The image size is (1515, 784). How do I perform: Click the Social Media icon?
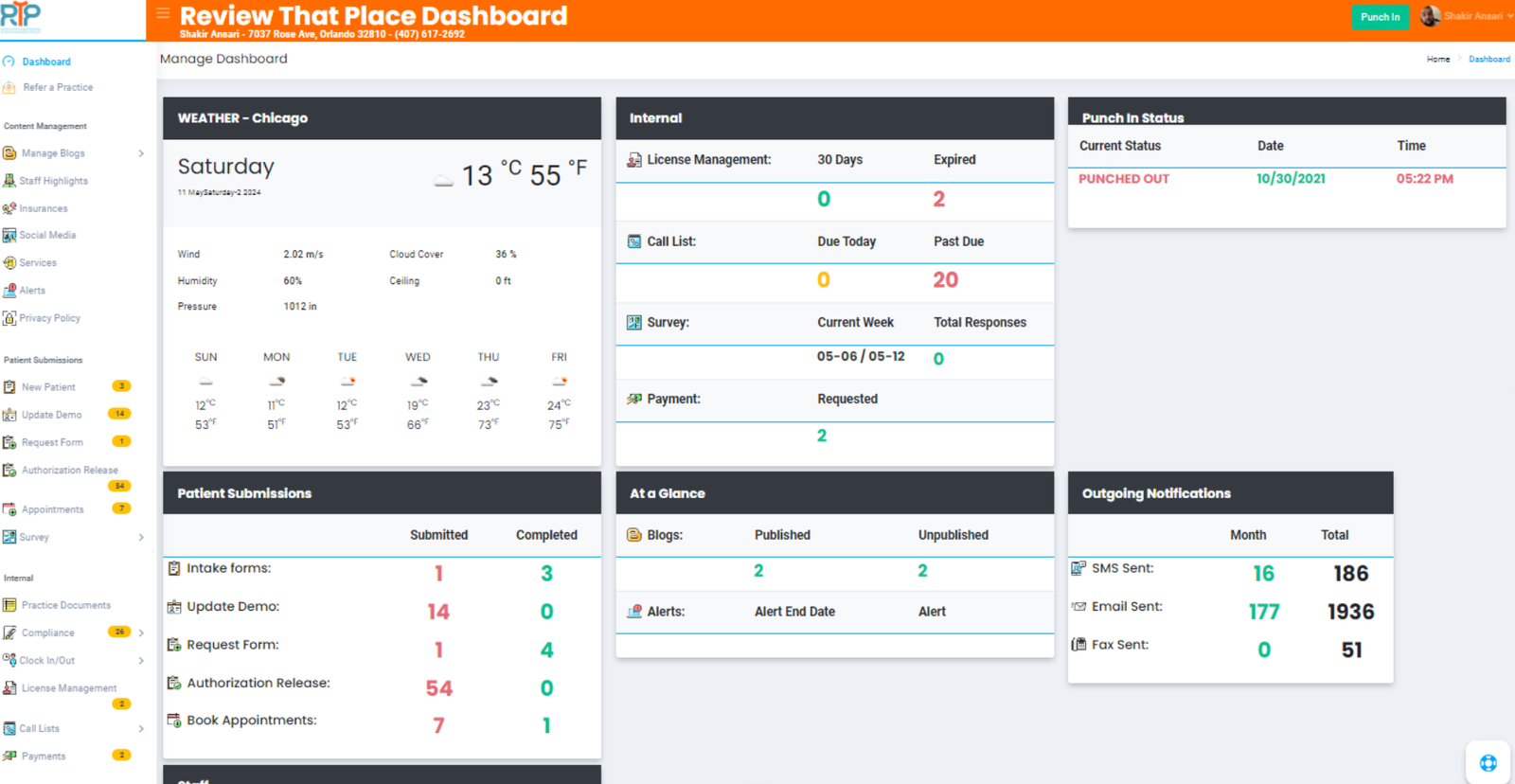9,235
